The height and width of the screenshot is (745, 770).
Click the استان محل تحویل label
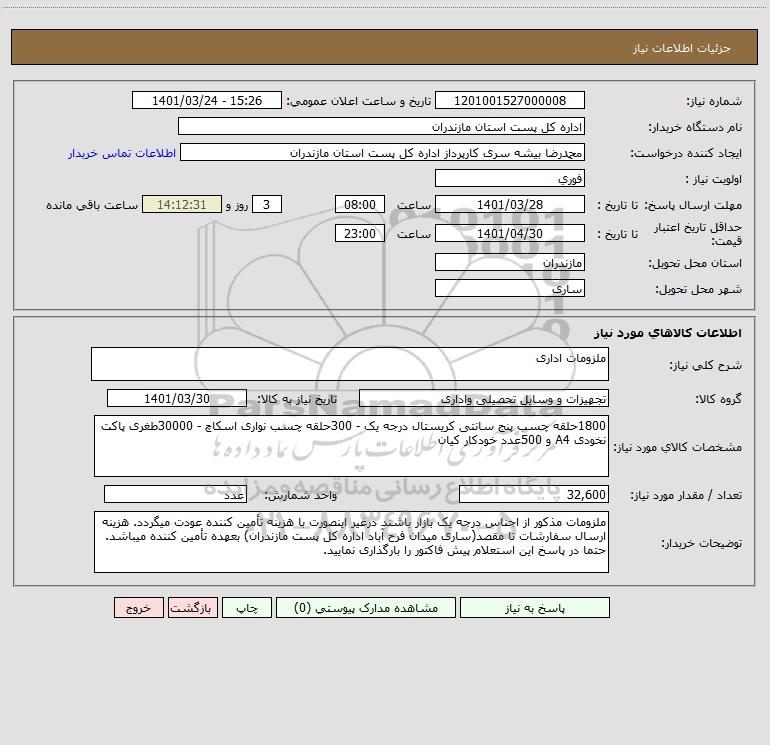(x=695, y=264)
